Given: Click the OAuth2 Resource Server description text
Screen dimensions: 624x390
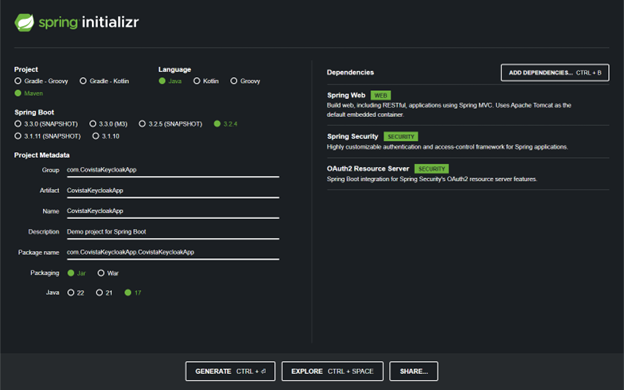Looking at the screenshot, I should [x=432, y=179].
